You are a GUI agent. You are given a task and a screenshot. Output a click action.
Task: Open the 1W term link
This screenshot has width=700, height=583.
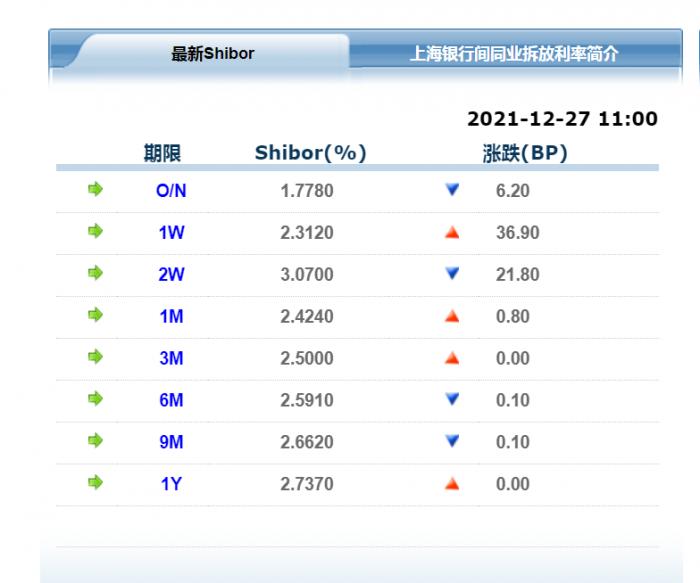click(x=171, y=233)
